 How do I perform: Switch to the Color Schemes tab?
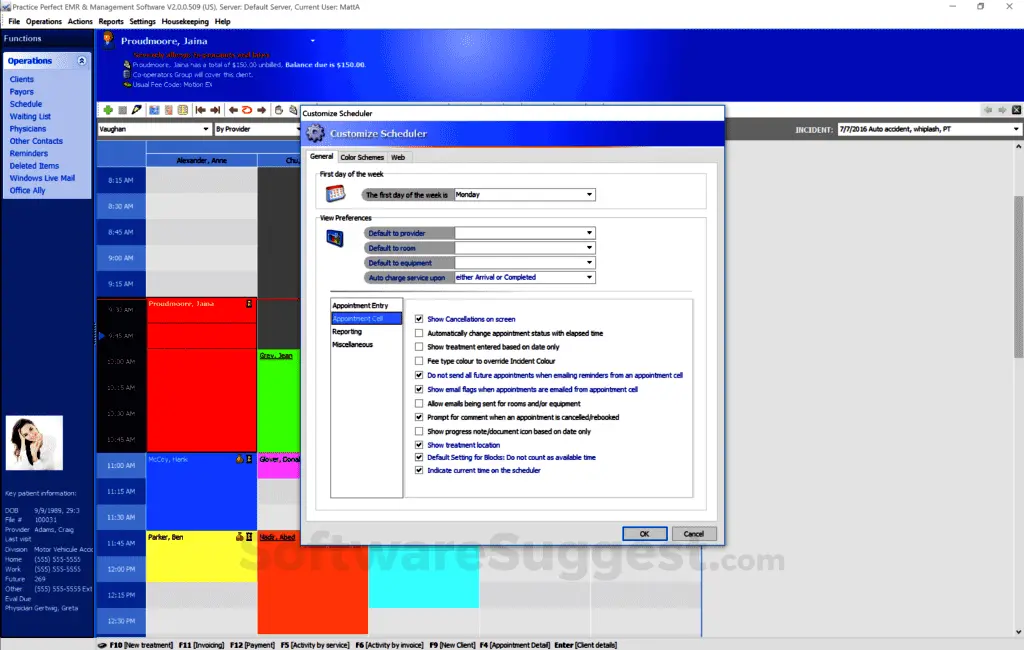362,157
